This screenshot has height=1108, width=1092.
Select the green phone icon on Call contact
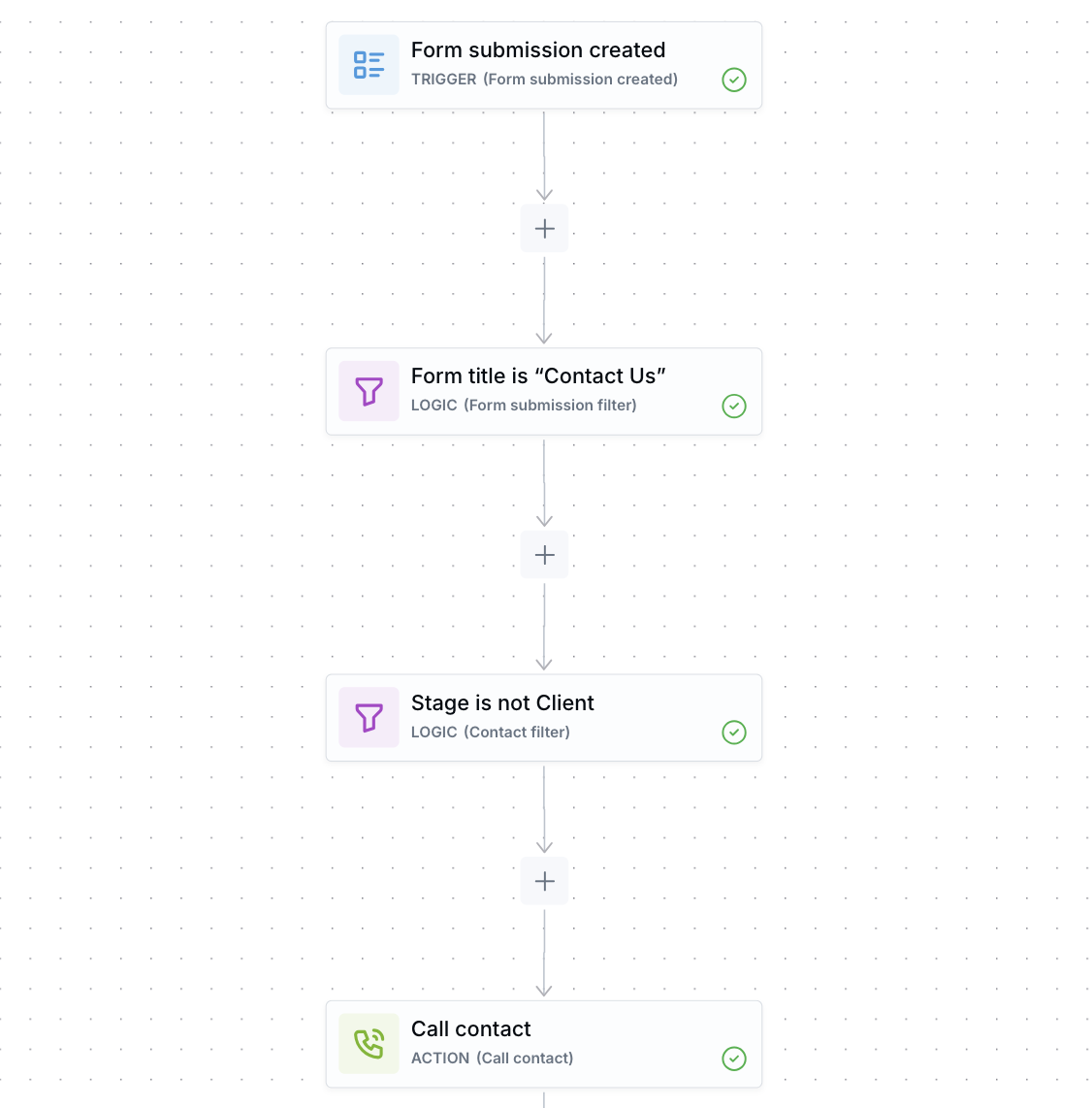(x=369, y=1044)
